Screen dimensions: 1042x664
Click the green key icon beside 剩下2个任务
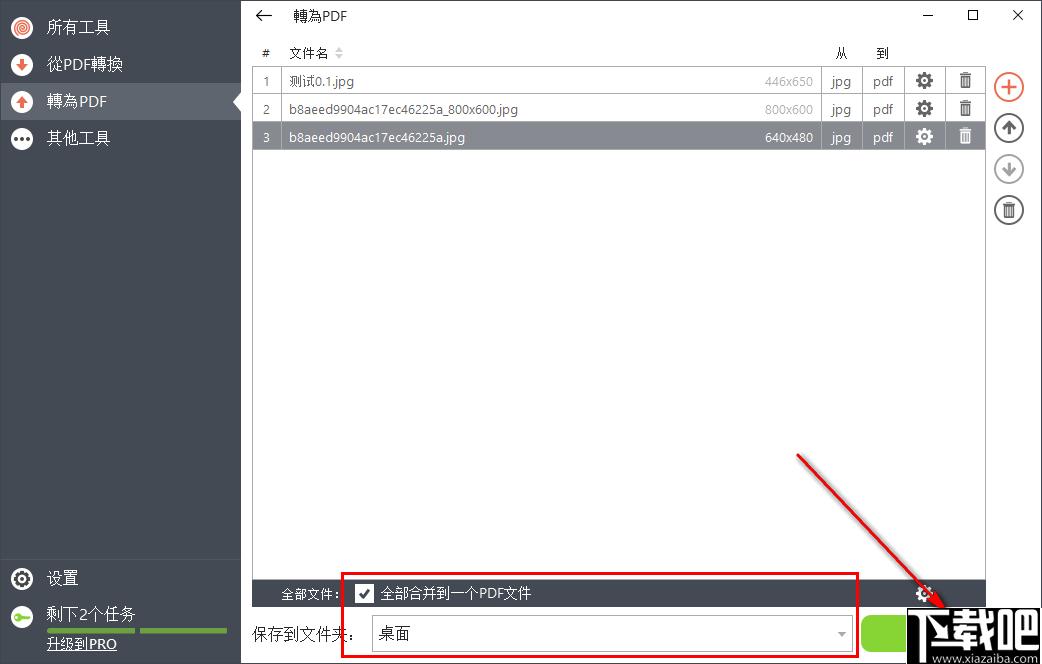[x=22, y=617]
